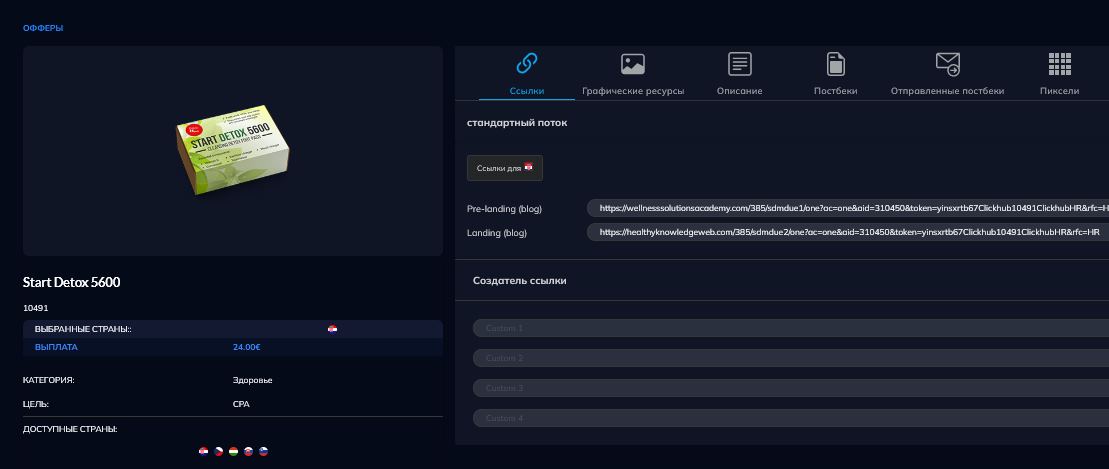Click the flag in Выбранные страны row
This screenshot has height=469, width=1109.
(x=333, y=328)
